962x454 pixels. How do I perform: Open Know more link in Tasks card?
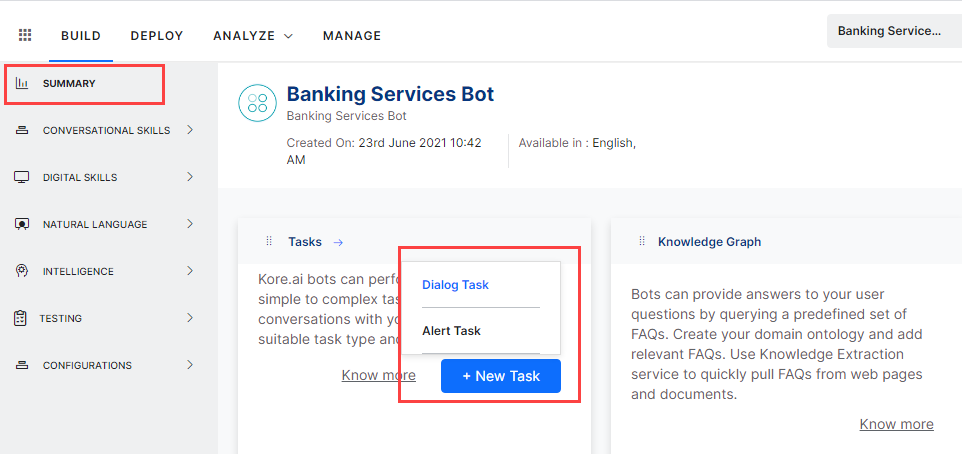(379, 375)
